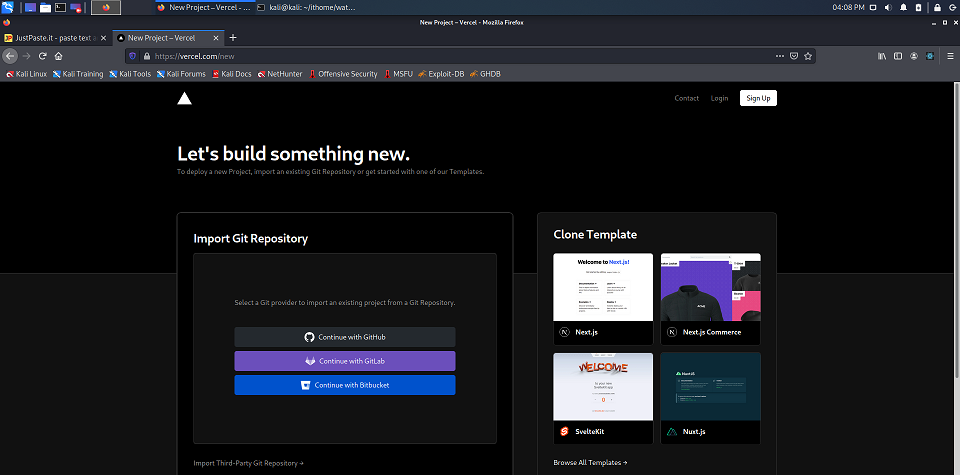960x475 pixels.
Task: Click the show desktop panel icon
Action: tap(31, 7)
